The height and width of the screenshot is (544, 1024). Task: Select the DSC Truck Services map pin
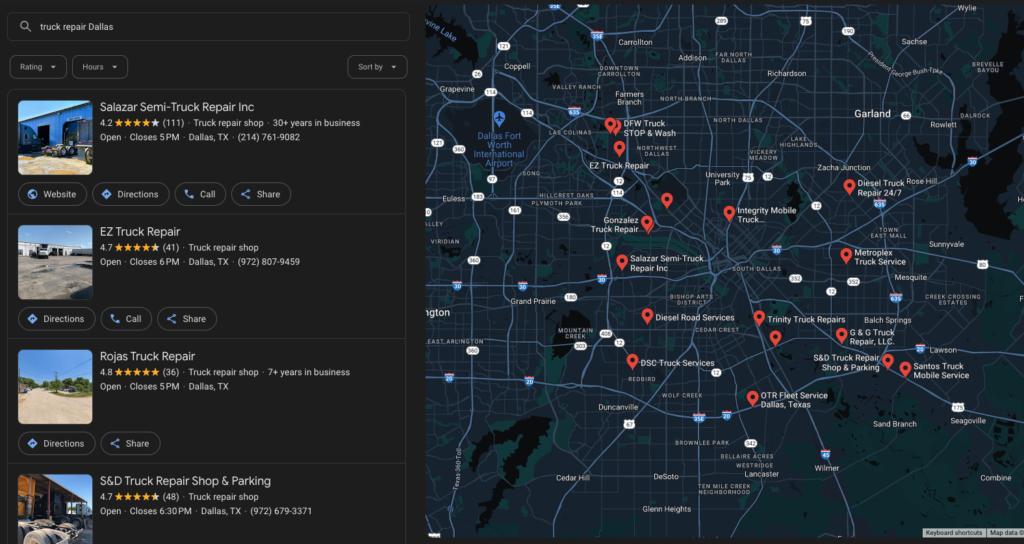tap(632, 361)
